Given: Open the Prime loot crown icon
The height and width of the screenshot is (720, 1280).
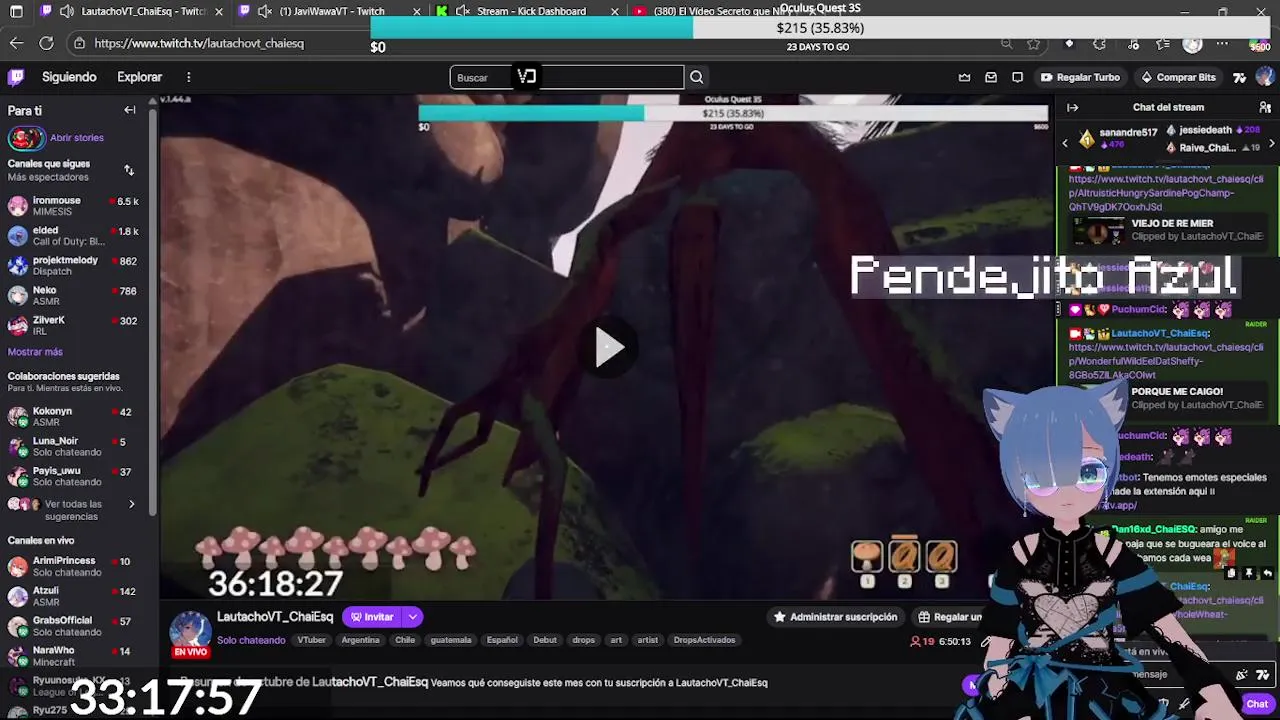Looking at the screenshot, I should point(964,77).
